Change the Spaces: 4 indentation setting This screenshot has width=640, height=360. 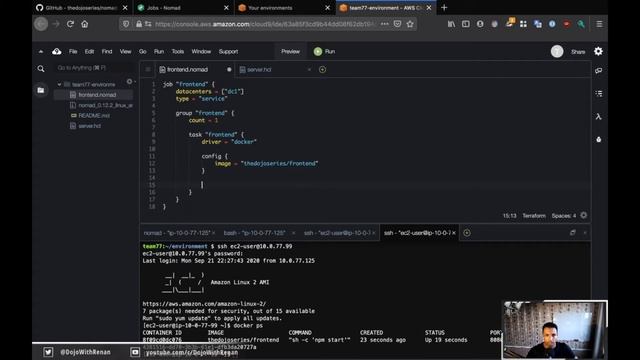[x=563, y=216]
